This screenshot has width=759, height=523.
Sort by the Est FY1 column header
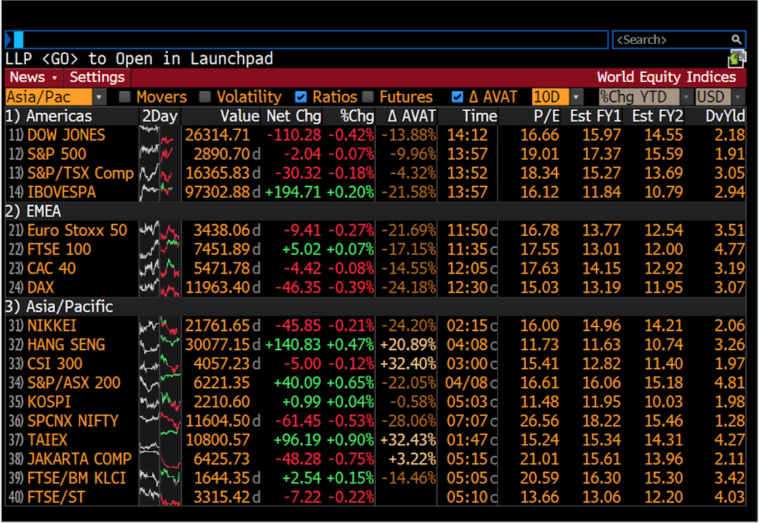pyautogui.click(x=595, y=116)
